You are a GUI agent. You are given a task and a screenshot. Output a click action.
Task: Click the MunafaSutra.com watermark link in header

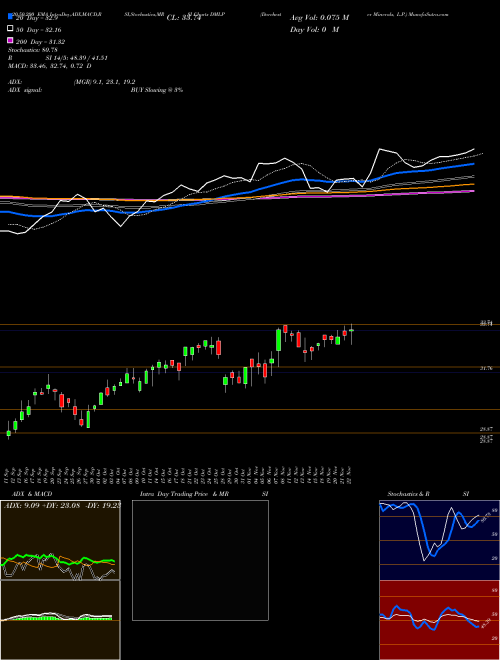click(x=429, y=14)
